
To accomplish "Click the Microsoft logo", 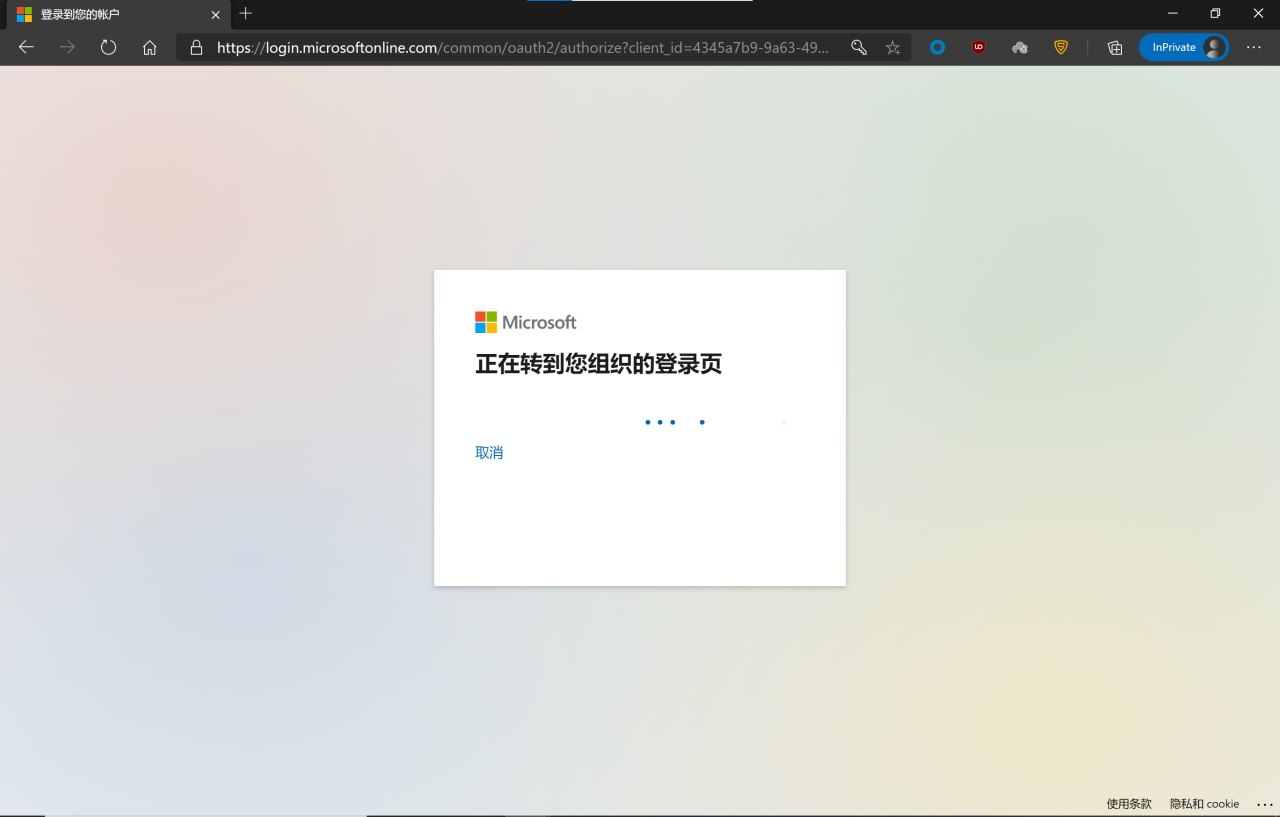I will (x=526, y=322).
